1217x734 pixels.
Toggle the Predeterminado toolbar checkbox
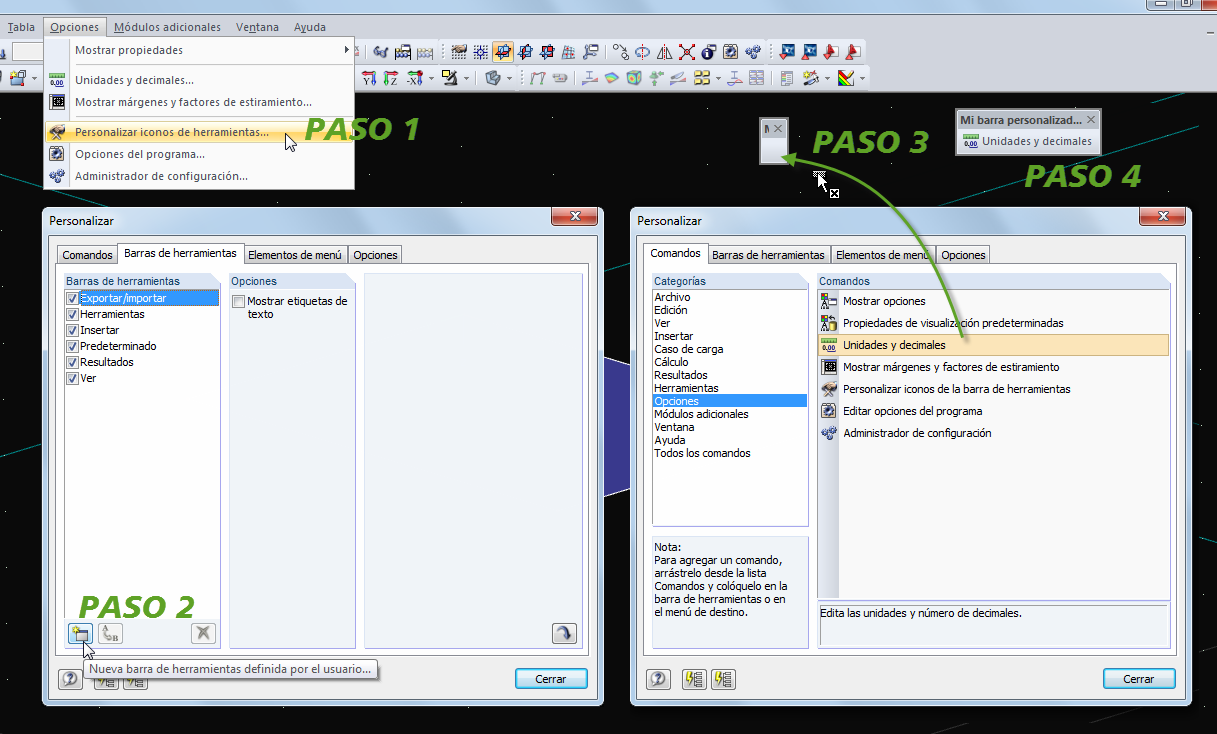pyautogui.click(x=72, y=346)
